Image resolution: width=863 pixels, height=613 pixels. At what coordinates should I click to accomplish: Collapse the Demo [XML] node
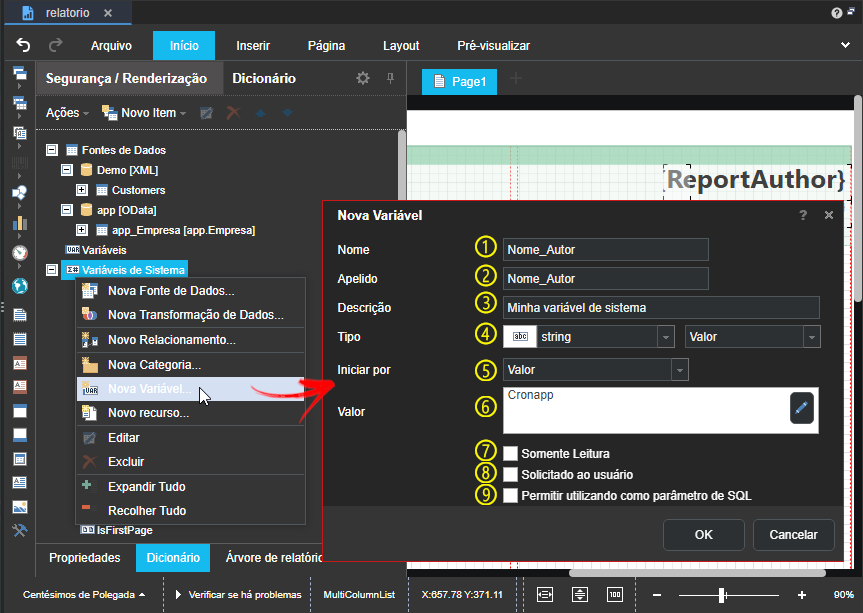(x=67, y=170)
